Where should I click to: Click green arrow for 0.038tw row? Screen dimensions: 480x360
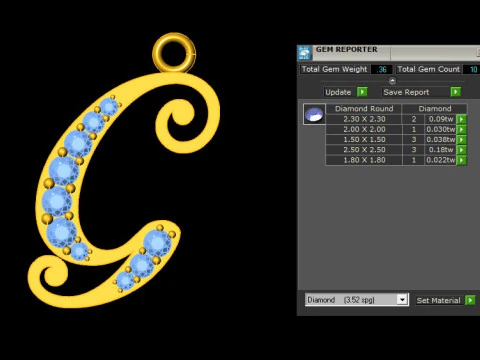pos(462,140)
